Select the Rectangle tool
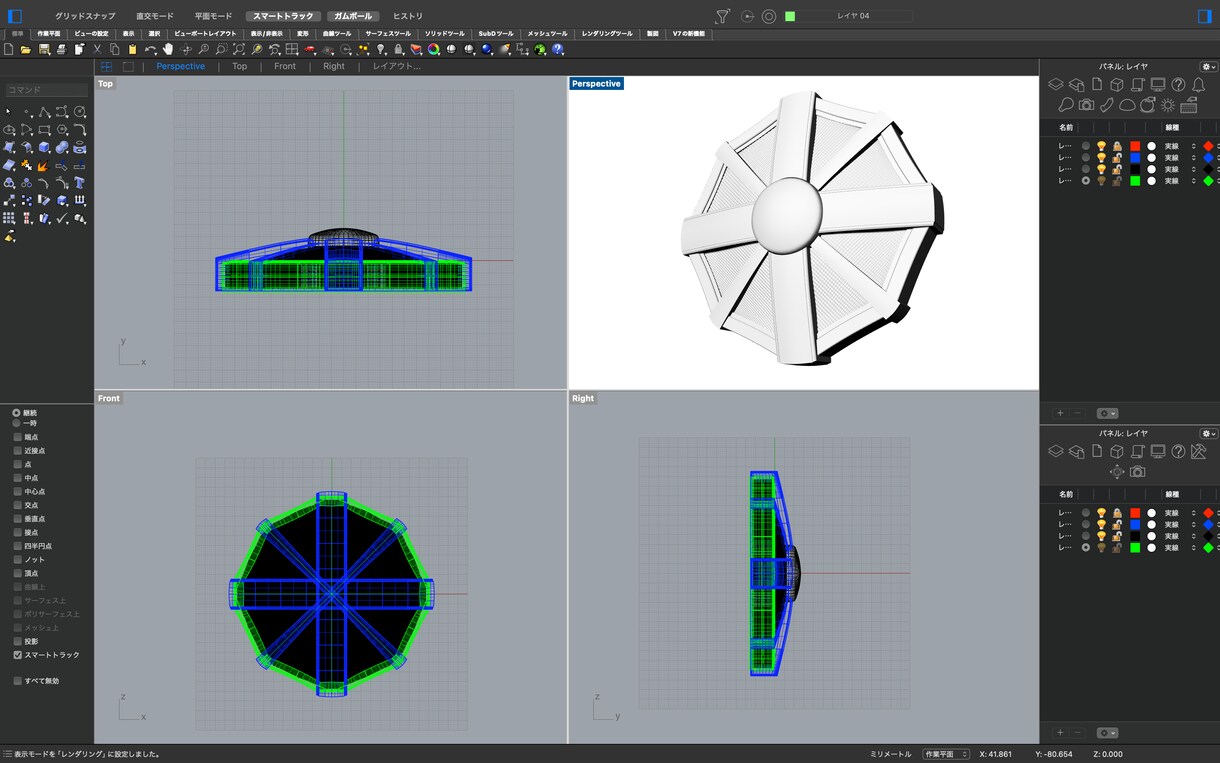The width and height of the screenshot is (1220, 763). tap(44, 129)
